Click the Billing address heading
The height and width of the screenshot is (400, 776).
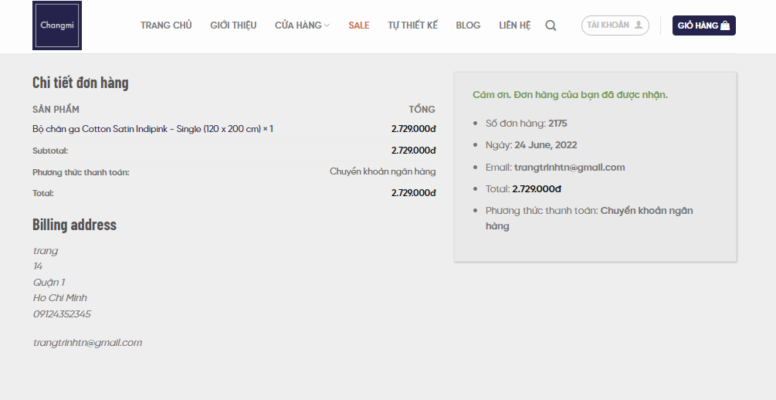coord(74,224)
